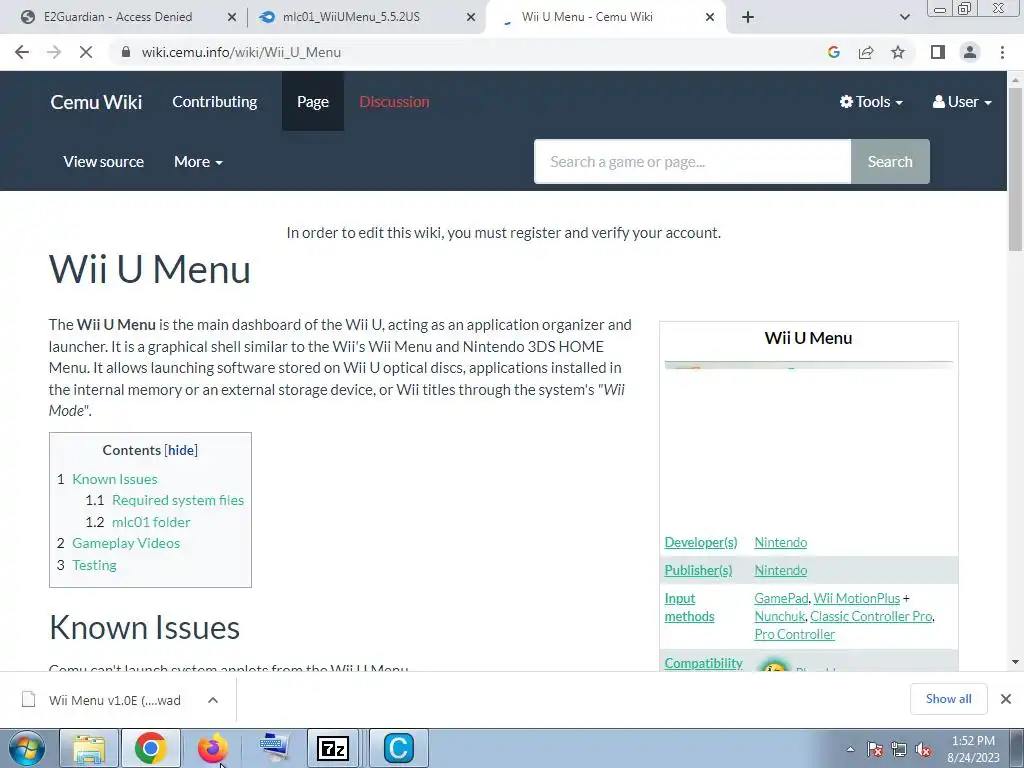The width and height of the screenshot is (1024, 768).
Task: Jump to Testing section
Action: (x=94, y=565)
